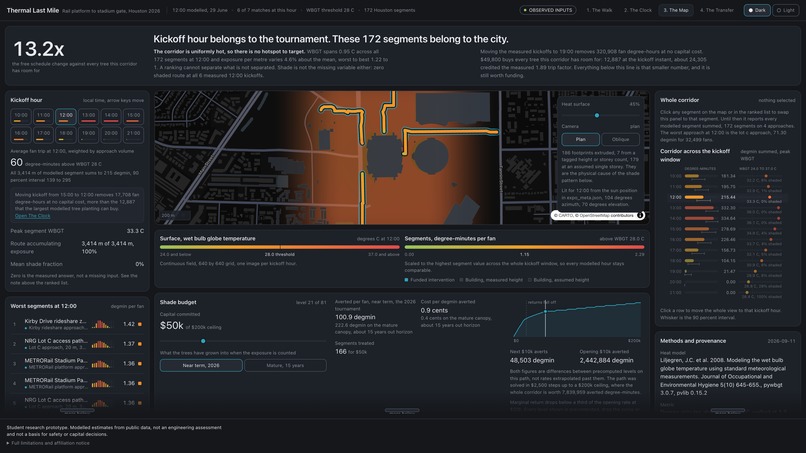Set map camera to Oblique
This screenshot has height=453, width=806.
click(620, 139)
